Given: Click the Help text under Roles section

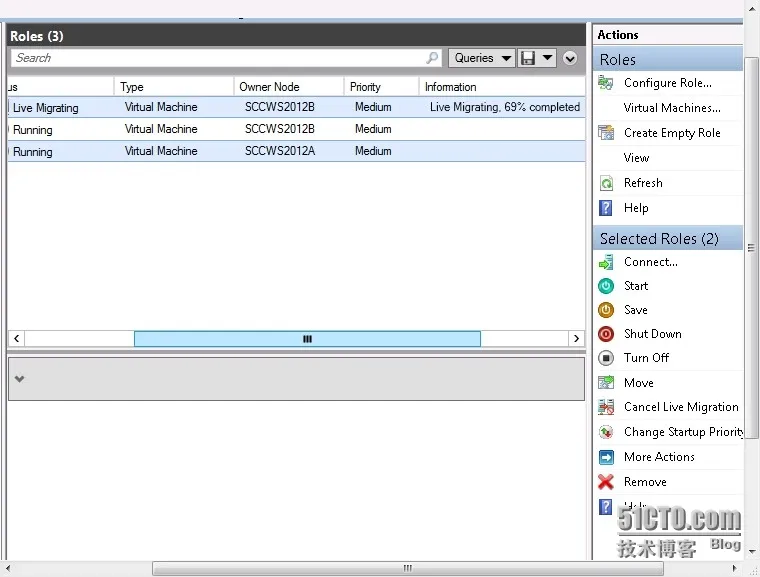Looking at the screenshot, I should tap(636, 208).
